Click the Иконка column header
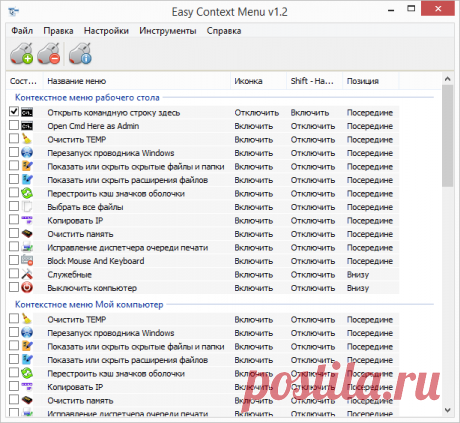Screen dimensions: 460x423 258,81
